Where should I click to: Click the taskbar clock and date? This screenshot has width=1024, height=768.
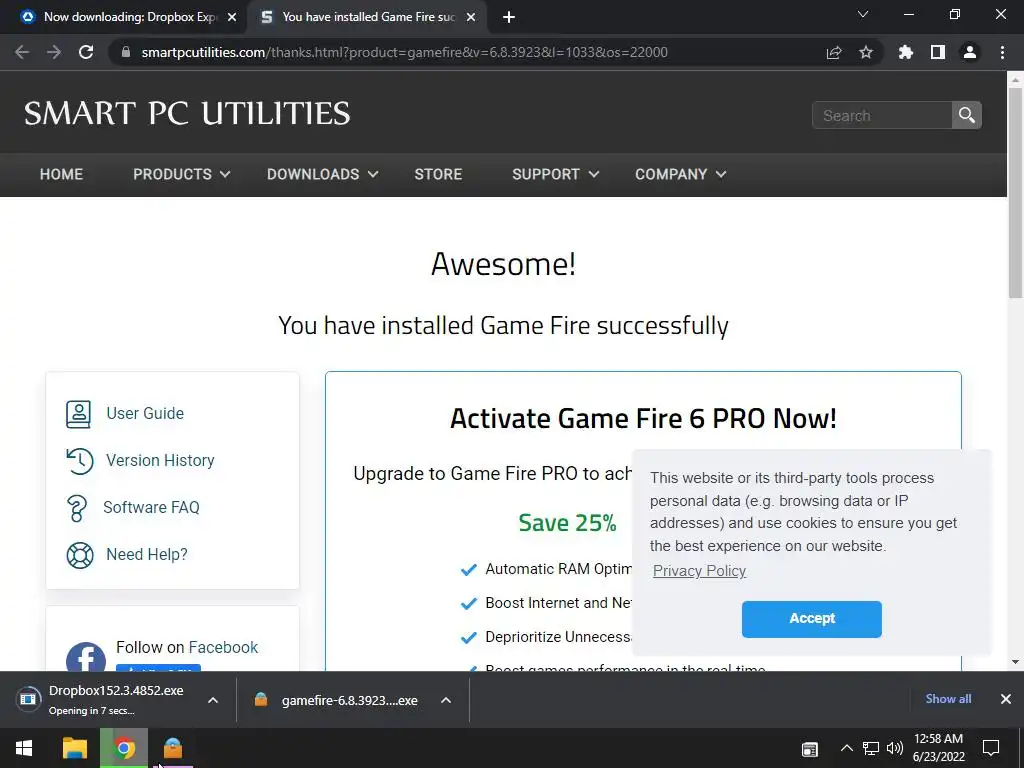coord(938,748)
